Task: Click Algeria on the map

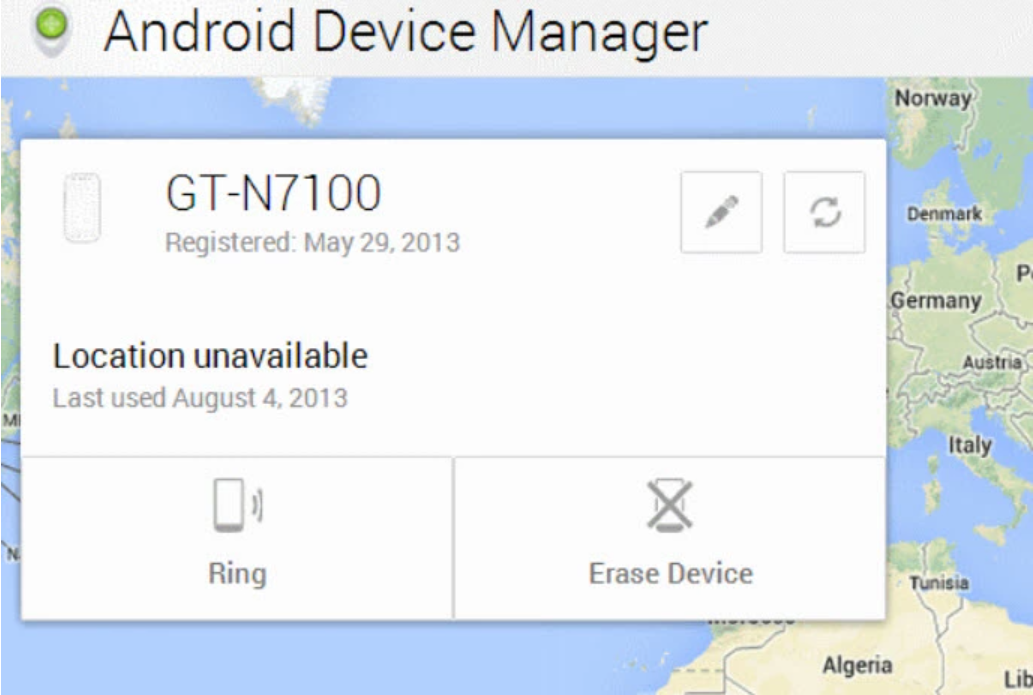Action: 857,664
